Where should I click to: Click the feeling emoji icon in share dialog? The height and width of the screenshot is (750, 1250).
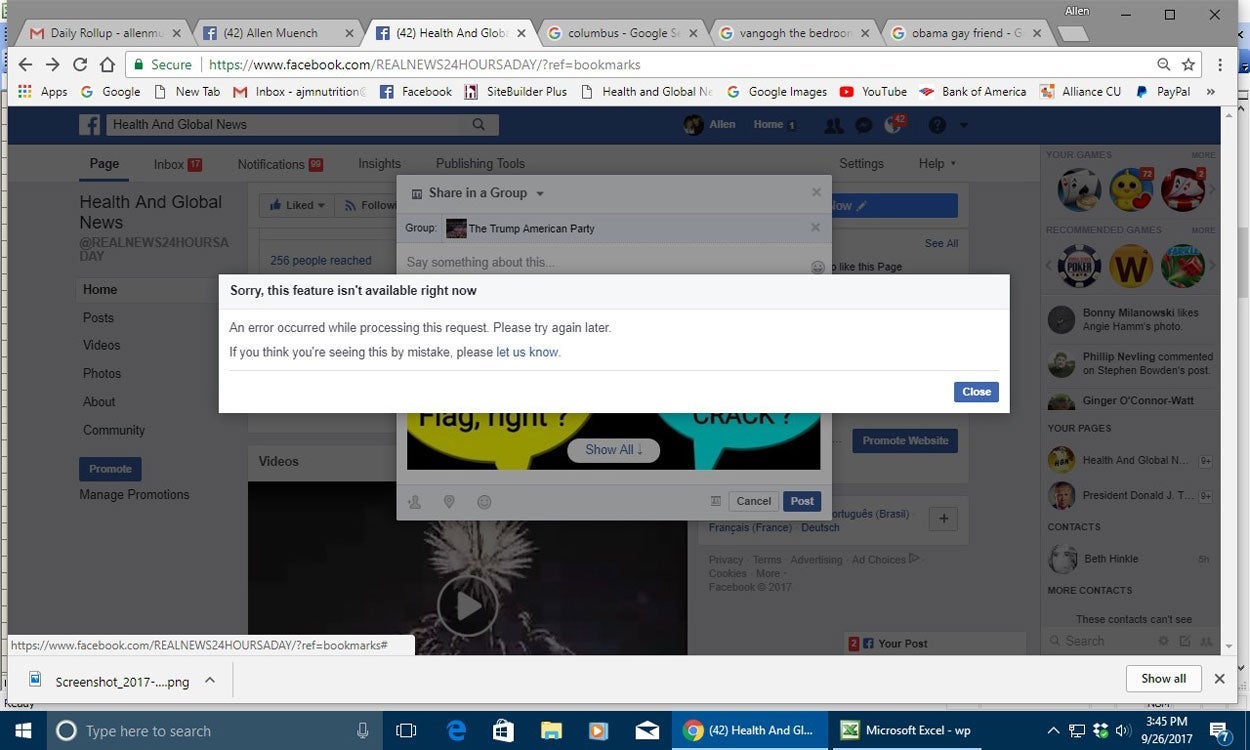[484, 502]
